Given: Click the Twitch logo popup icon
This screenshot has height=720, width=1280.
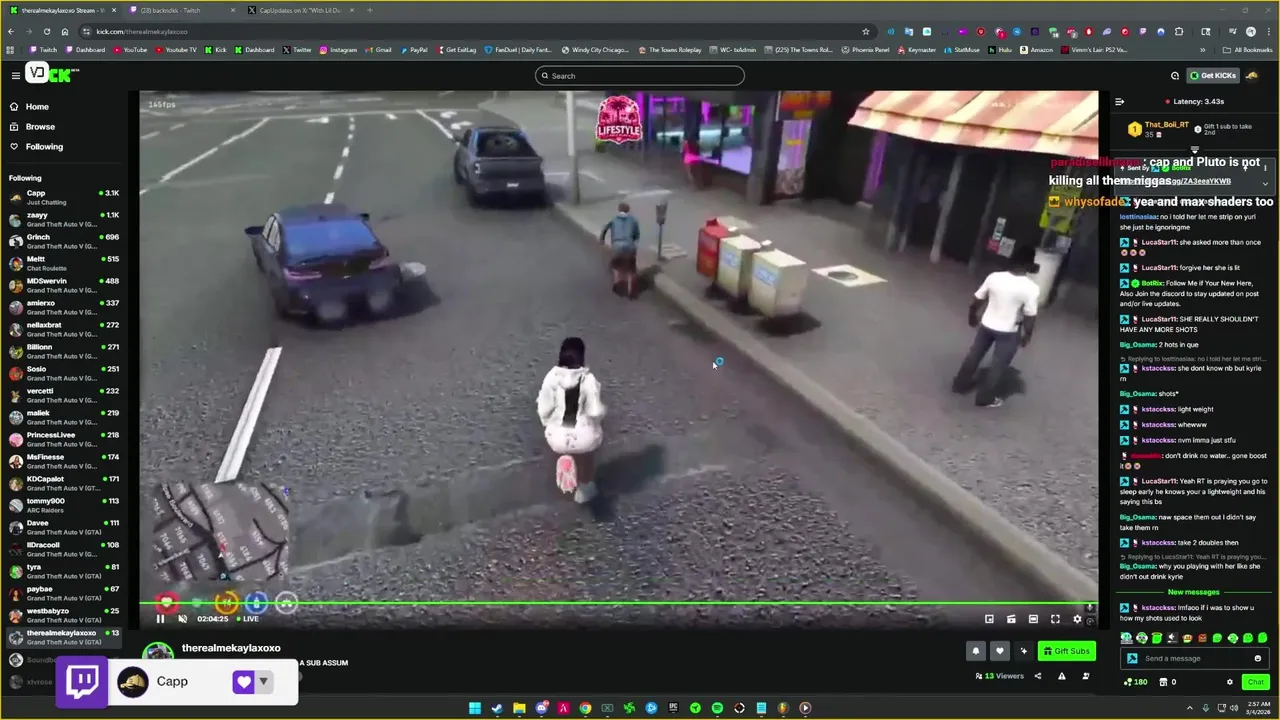Looking at the screenshot, I should click(x=82, y=682).
